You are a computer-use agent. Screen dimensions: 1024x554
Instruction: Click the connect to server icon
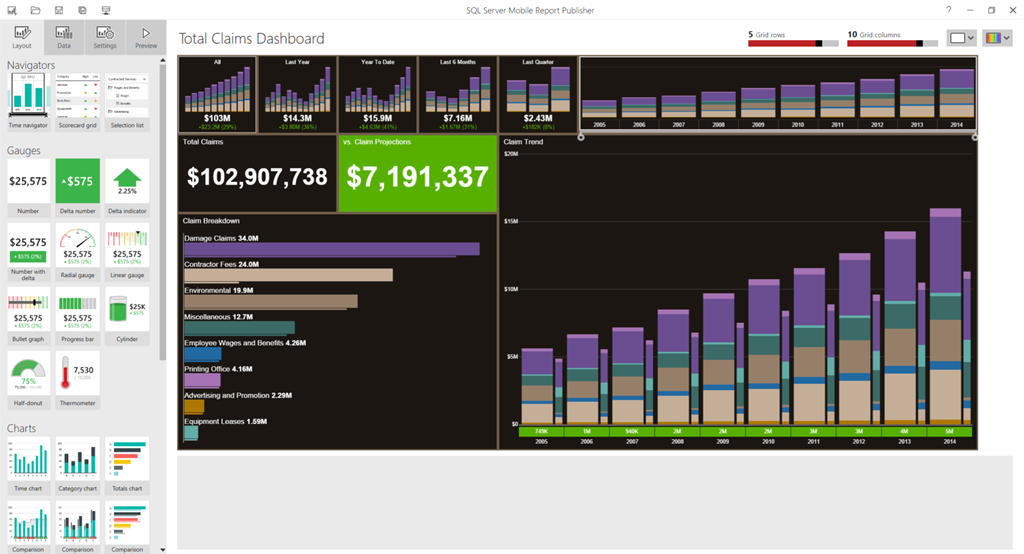[106, 9]
